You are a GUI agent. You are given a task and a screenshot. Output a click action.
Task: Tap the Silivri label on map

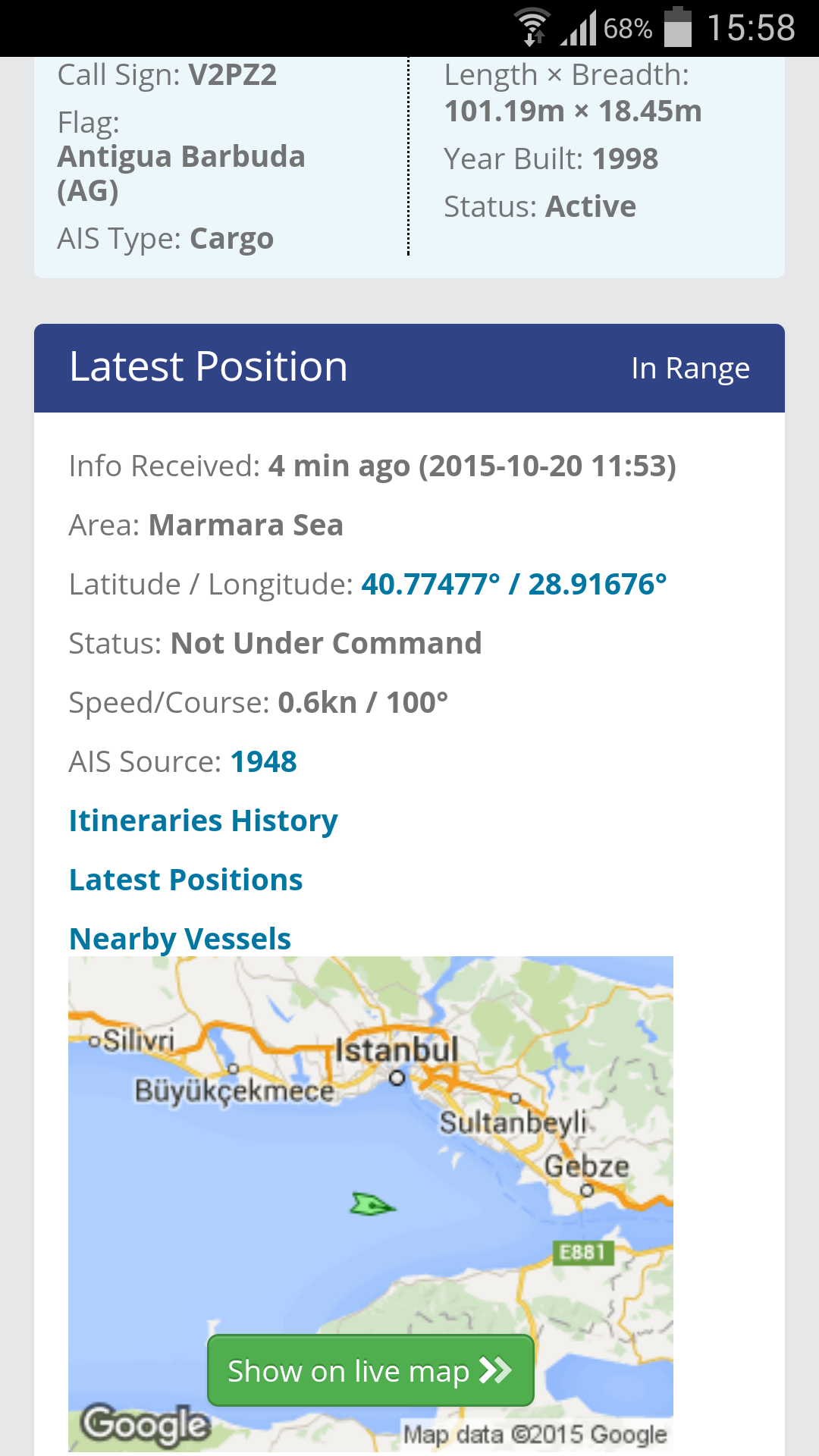click(139, 1040)
